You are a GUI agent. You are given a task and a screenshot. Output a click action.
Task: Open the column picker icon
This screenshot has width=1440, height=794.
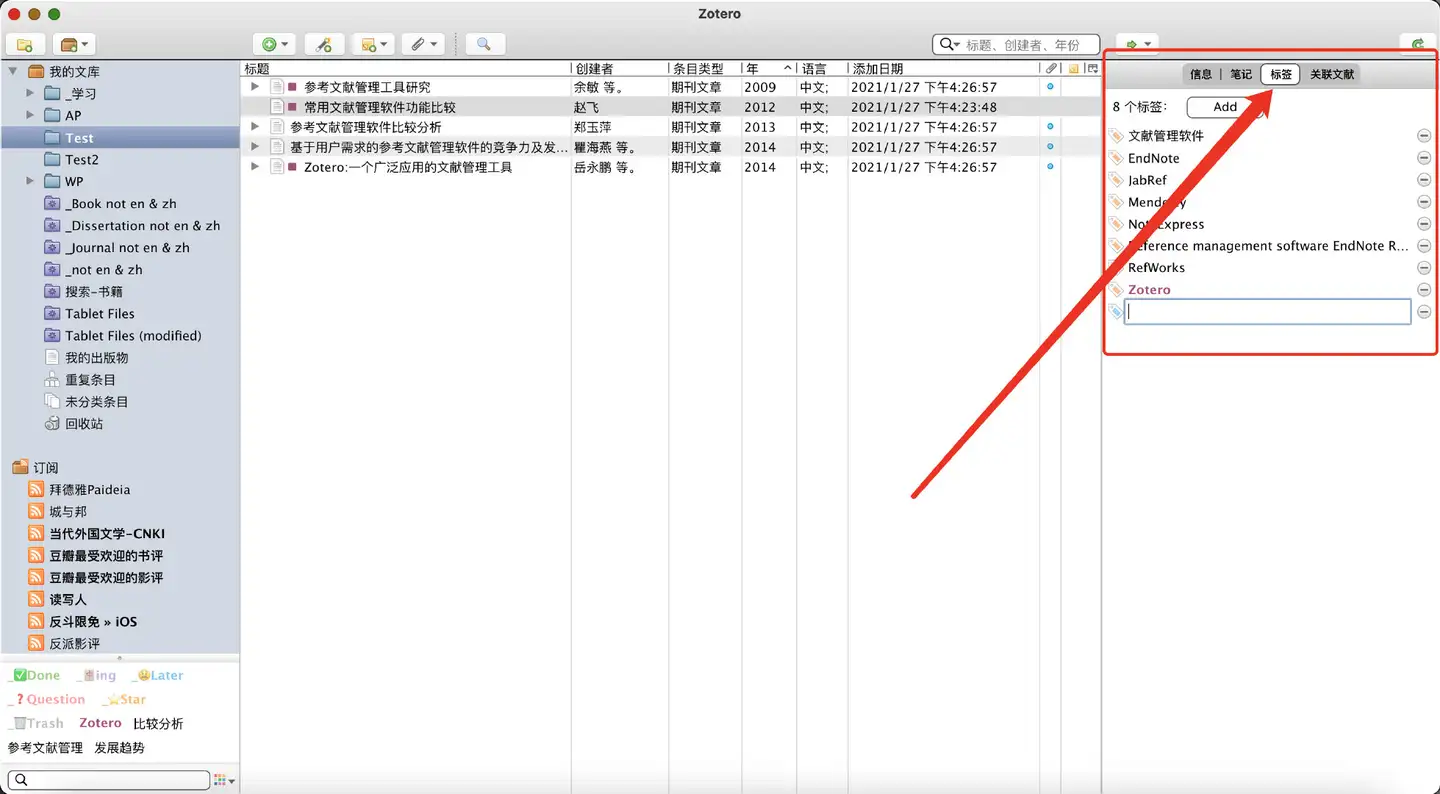pyautogui.click(x=1092, y=69)
